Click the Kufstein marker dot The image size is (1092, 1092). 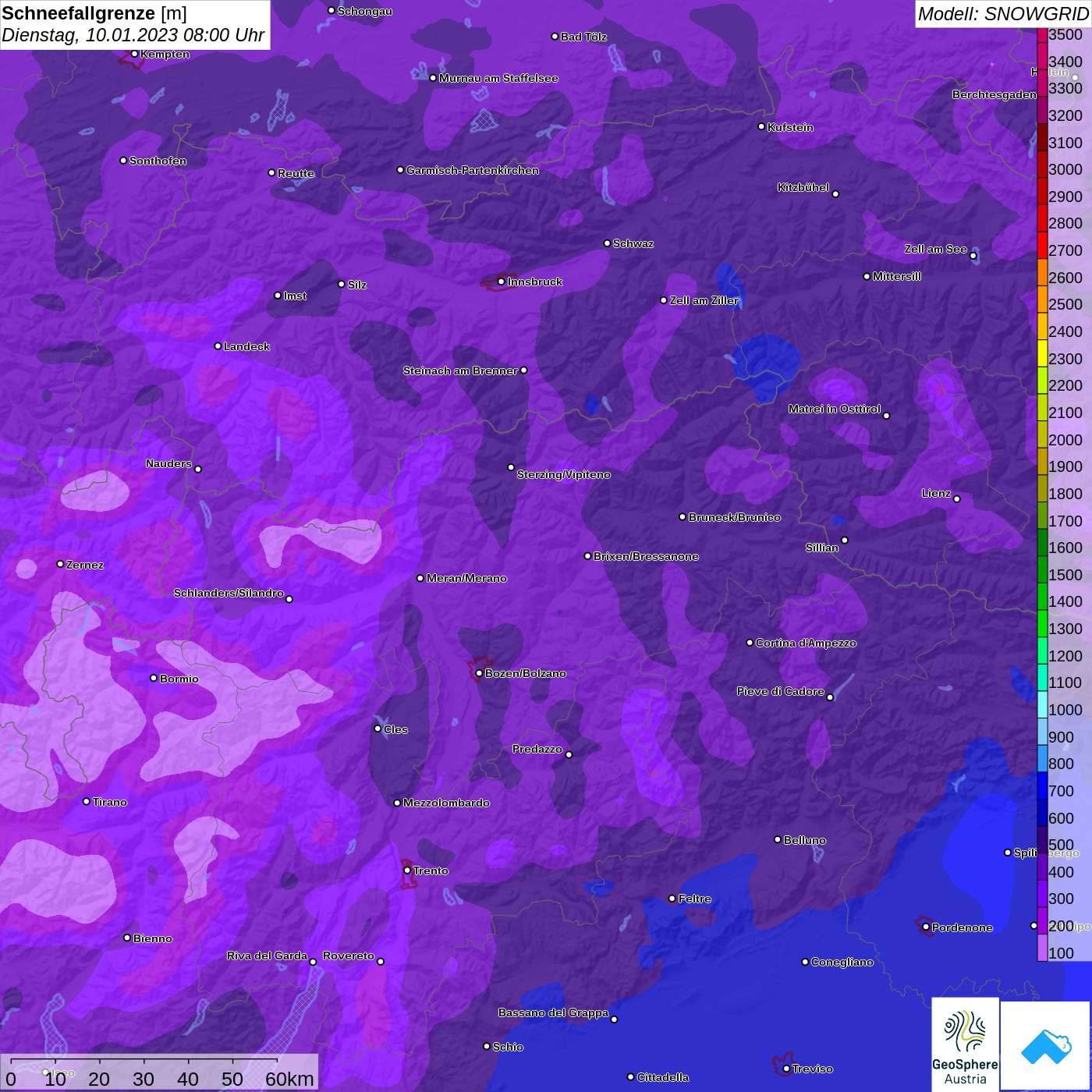pos(761,126)
